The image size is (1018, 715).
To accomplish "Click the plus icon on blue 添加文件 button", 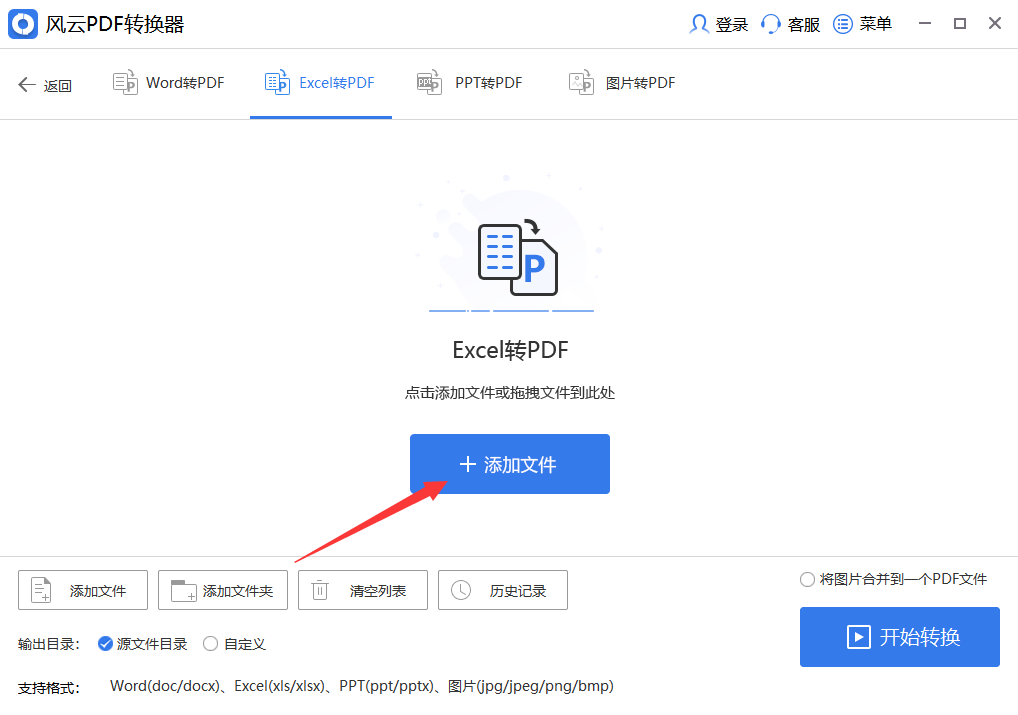I will (467, 464).
